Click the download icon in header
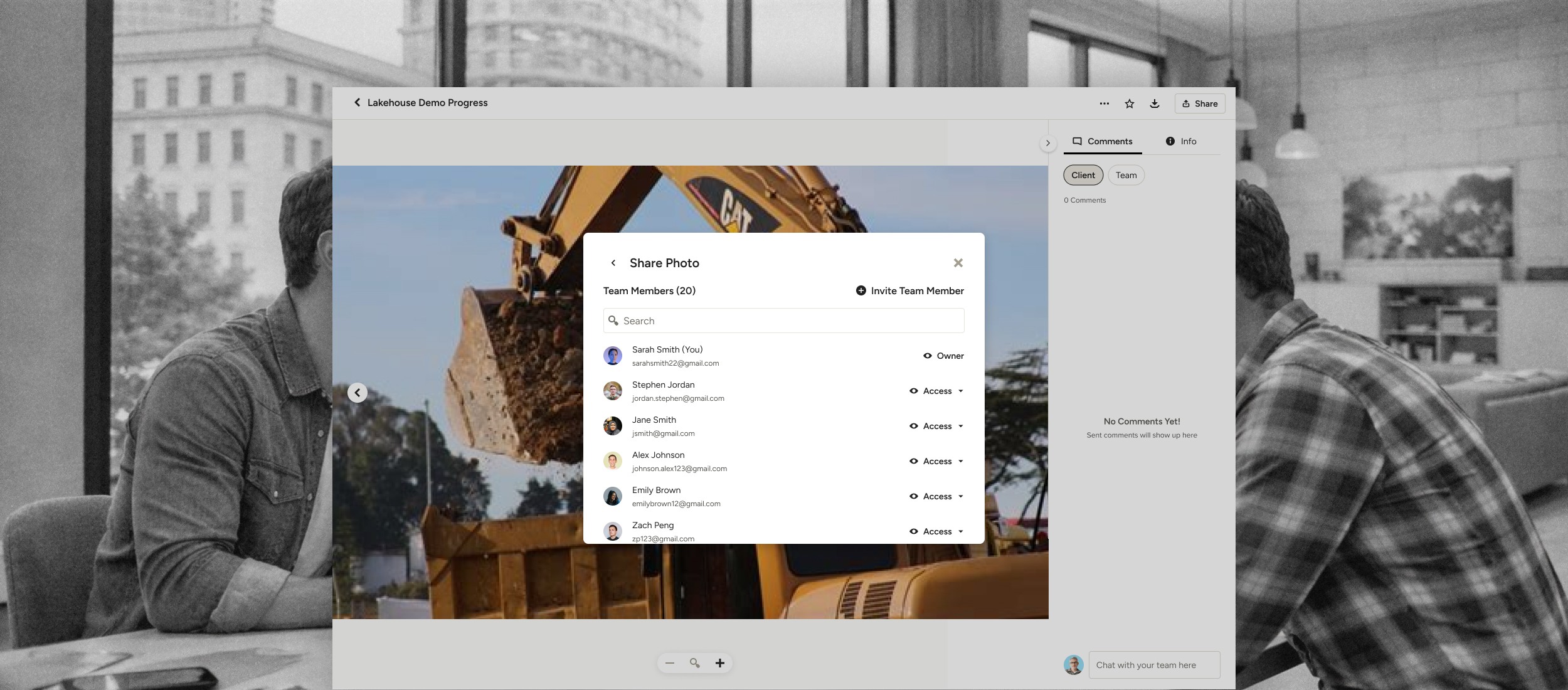Image resolution: width=1568 pixels, height=690 pixels. click(1154, 103)
